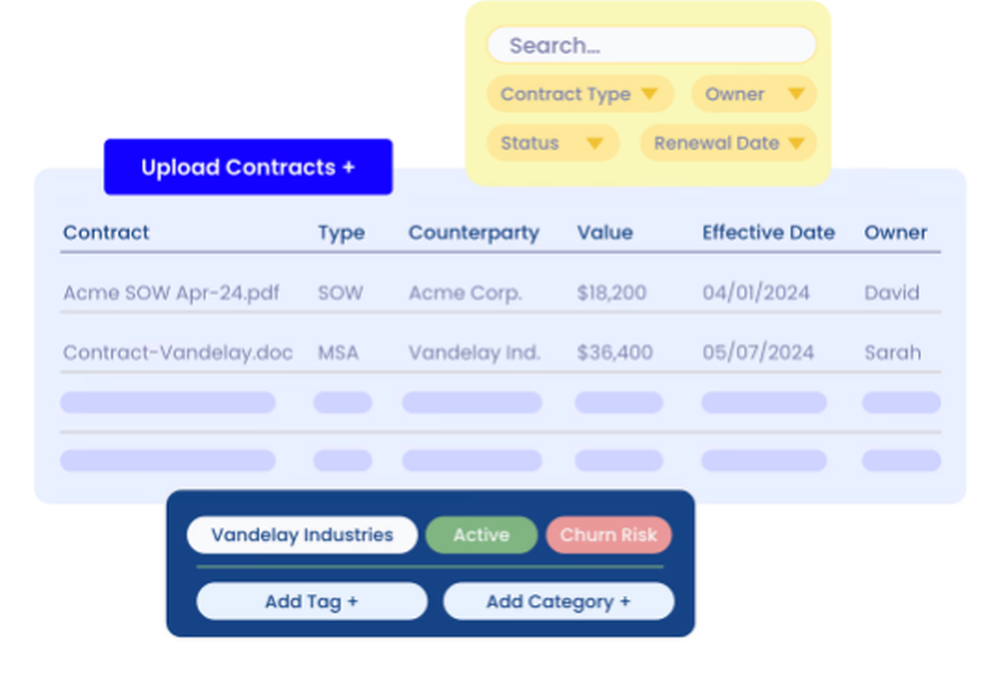Expand the Renewal Date dropdown
Viewport: 1000px width, 674px height.
pos(728,143)
